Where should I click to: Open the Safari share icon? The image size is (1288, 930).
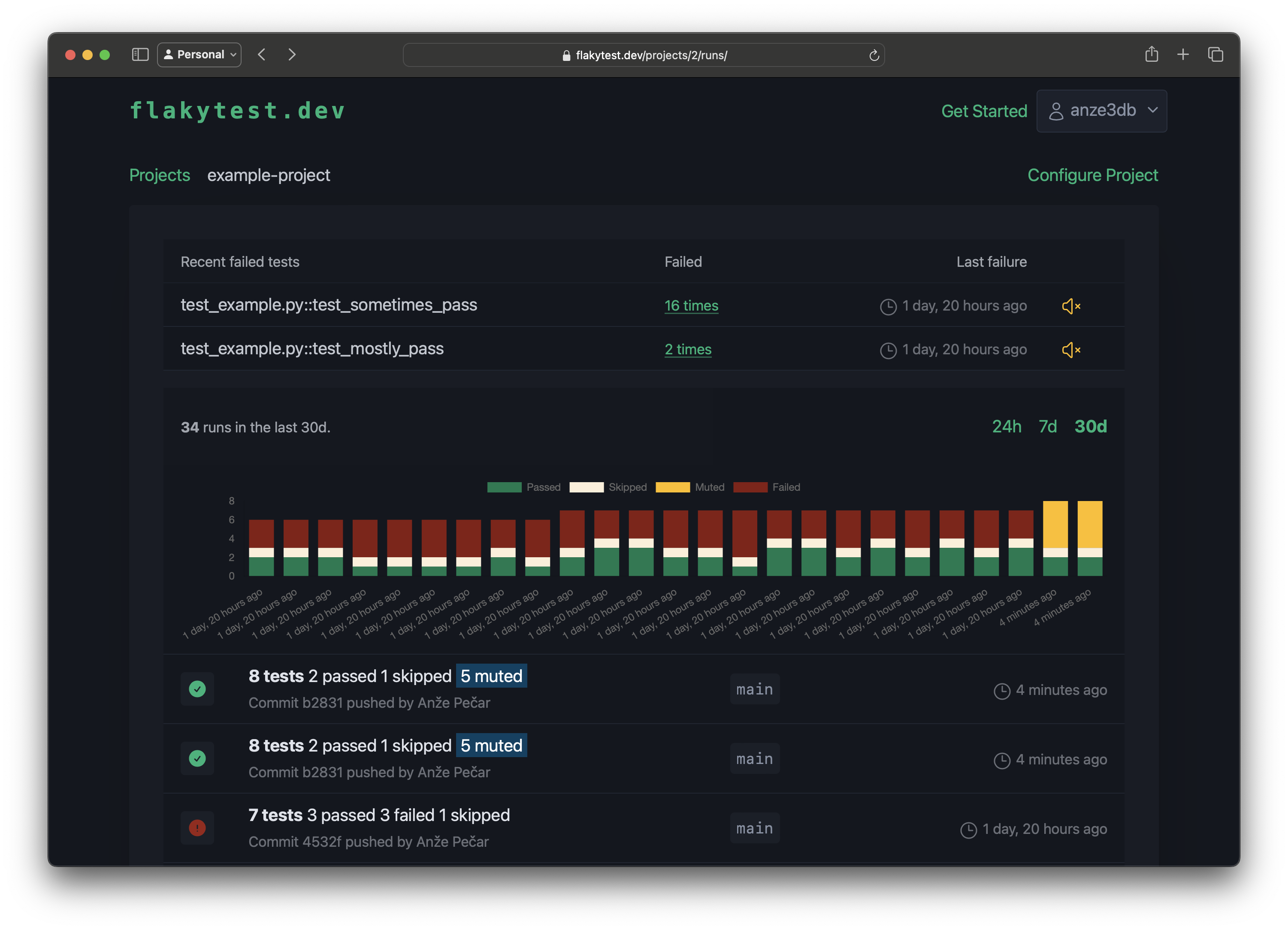pyautogui.click(x=1151, y=54)
